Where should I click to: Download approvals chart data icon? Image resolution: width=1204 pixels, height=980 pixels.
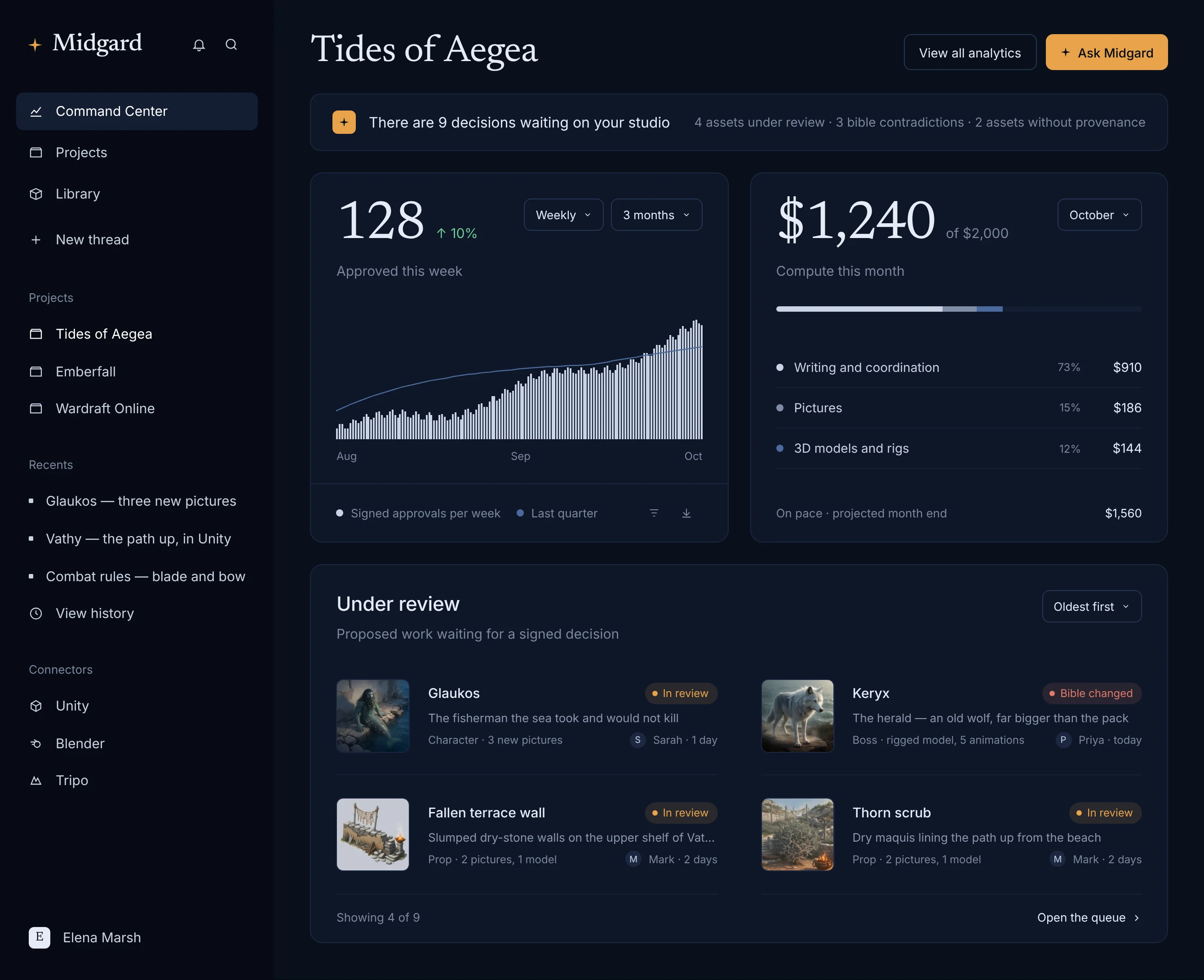(x=686, y=513)
